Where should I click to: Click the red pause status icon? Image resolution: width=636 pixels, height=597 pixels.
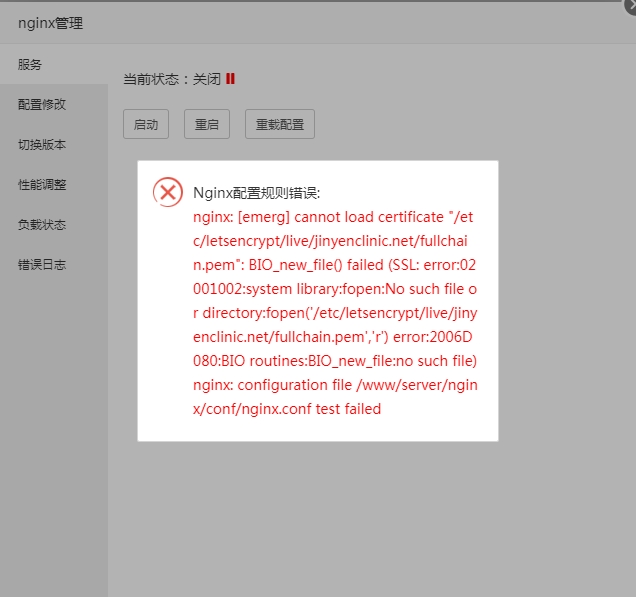[230, 79]
